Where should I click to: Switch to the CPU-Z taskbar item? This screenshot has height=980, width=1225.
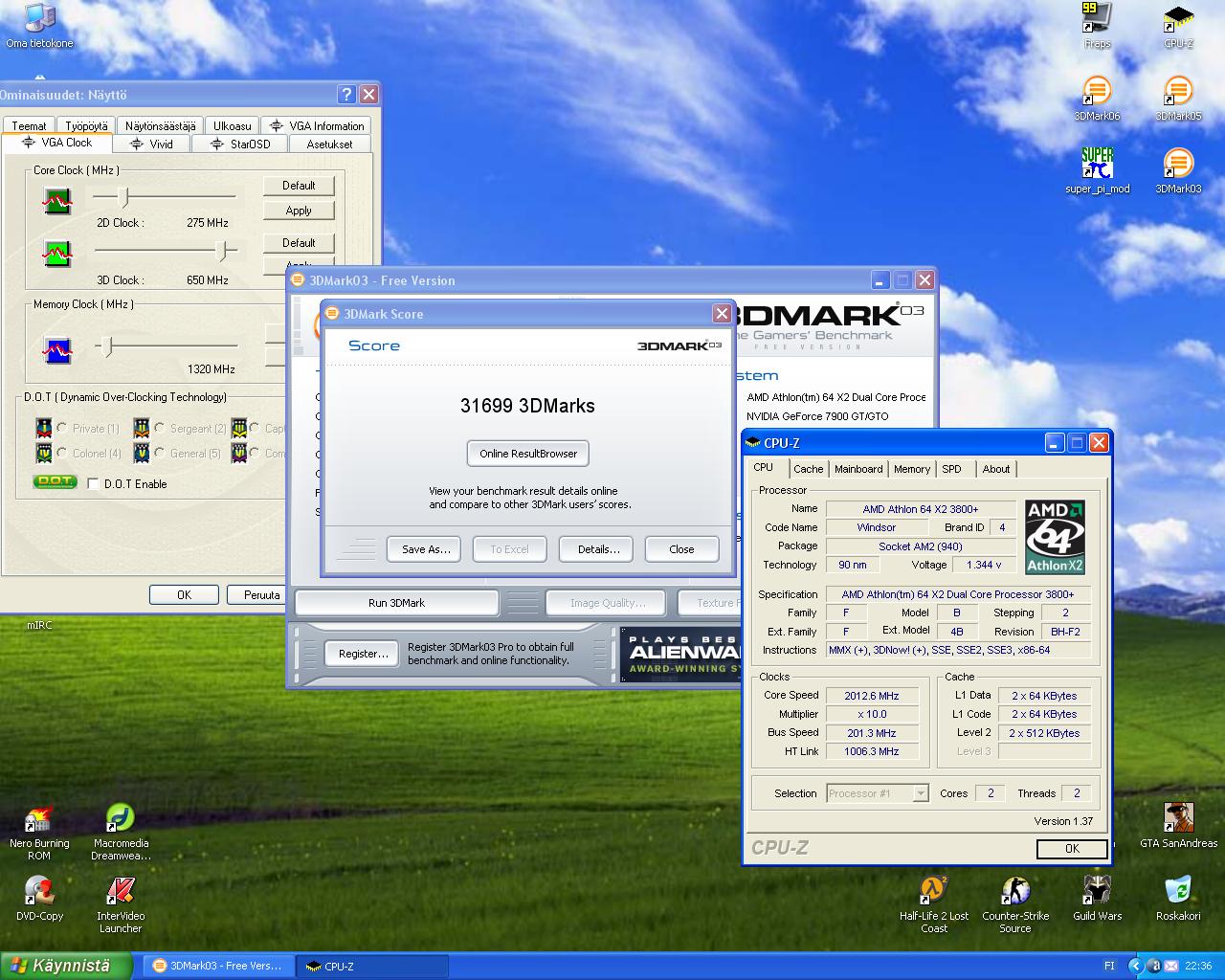(x=371, y=967)
